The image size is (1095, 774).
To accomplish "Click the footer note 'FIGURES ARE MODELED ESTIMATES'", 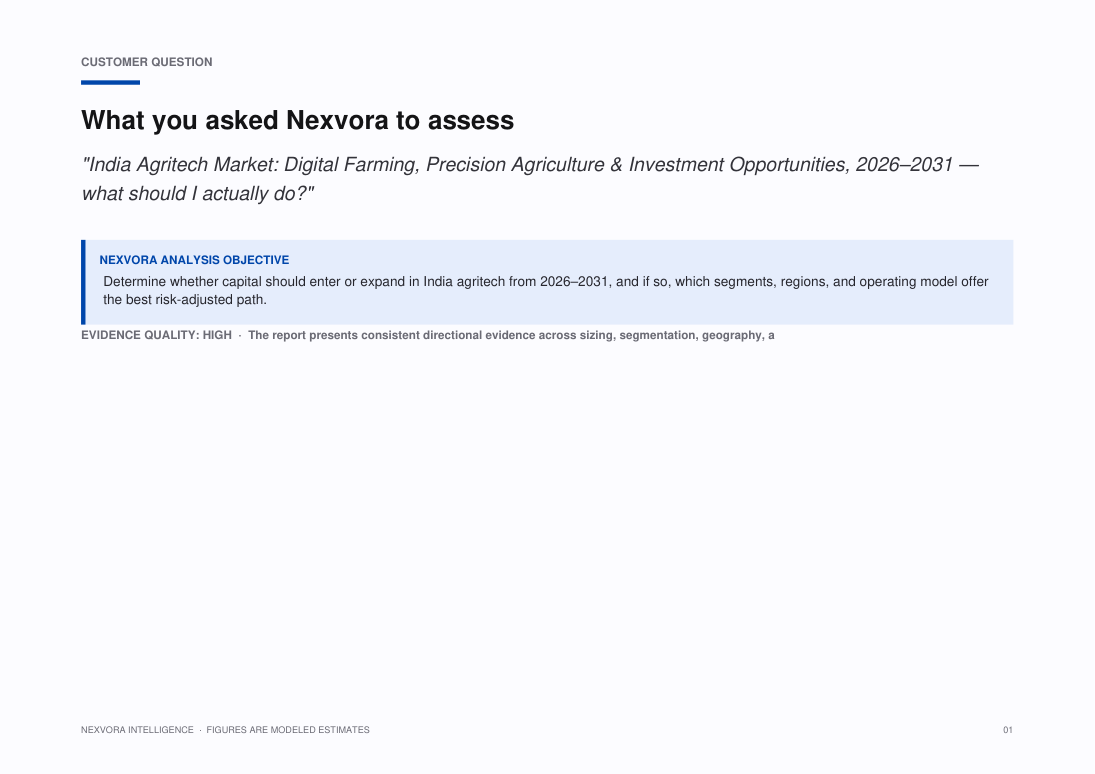I will tap(288, 730).
